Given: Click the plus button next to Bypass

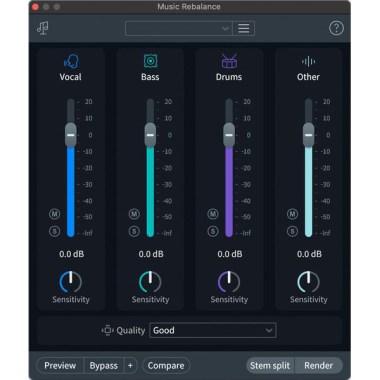Looking at the screenshot, I should click(130, 366).
